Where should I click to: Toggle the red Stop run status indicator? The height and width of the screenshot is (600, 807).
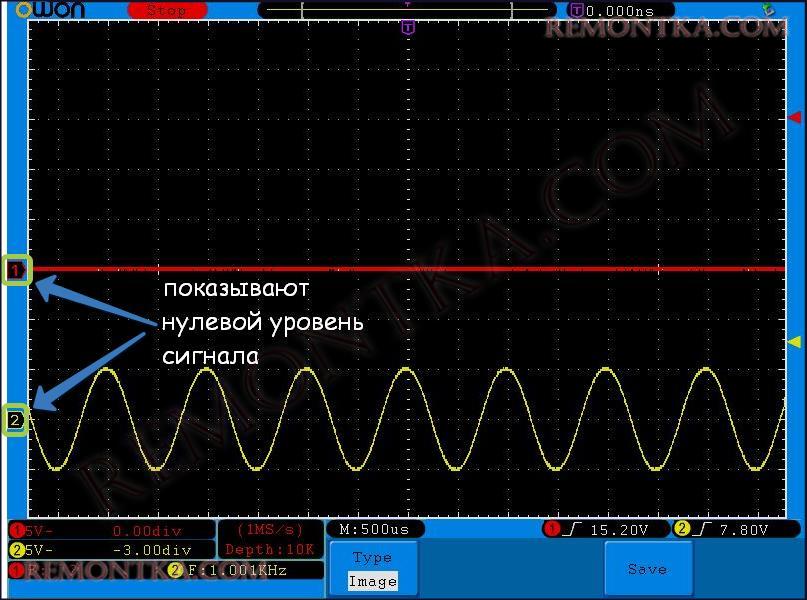(166, 10)
